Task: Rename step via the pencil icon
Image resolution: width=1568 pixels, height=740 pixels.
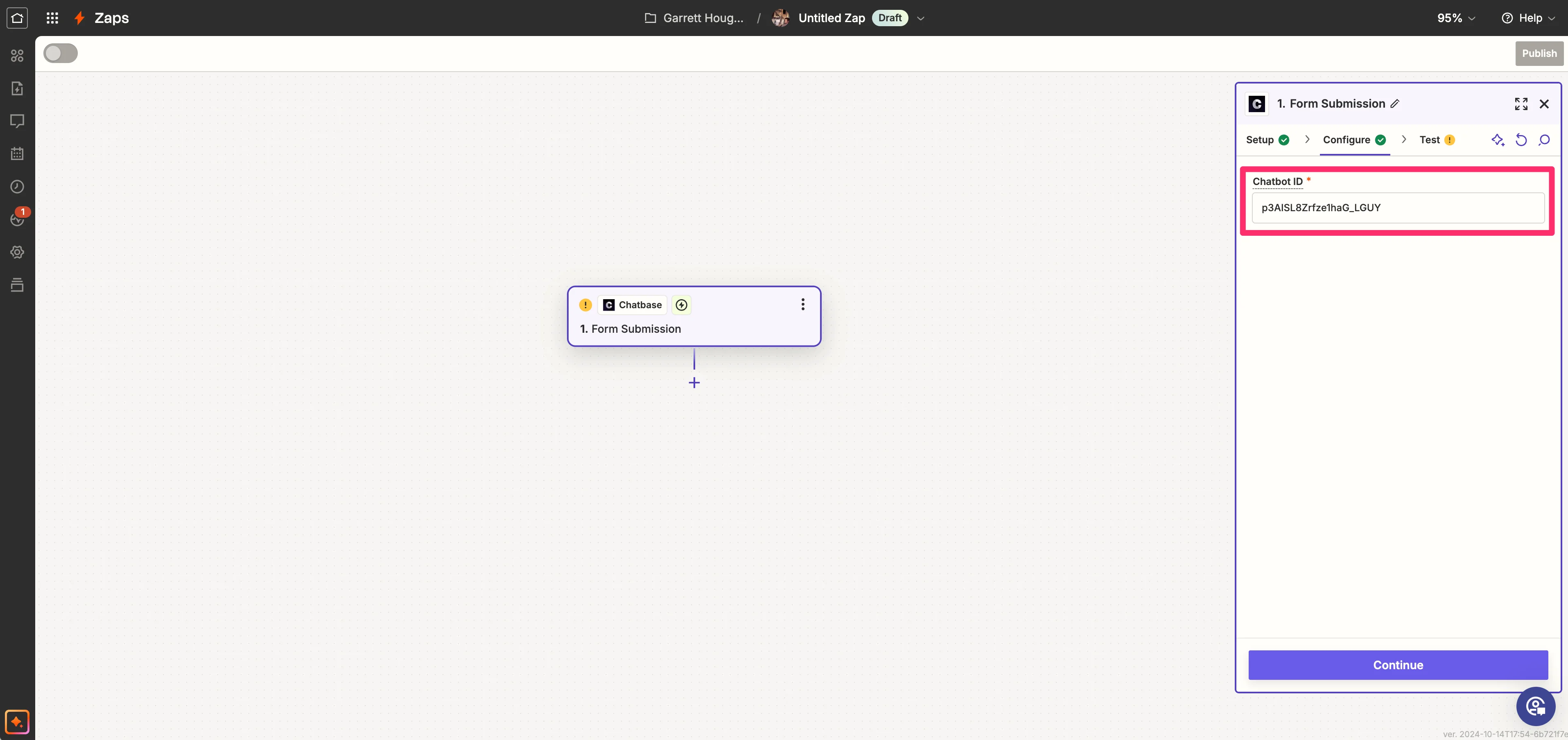Action: point(1395,104)
